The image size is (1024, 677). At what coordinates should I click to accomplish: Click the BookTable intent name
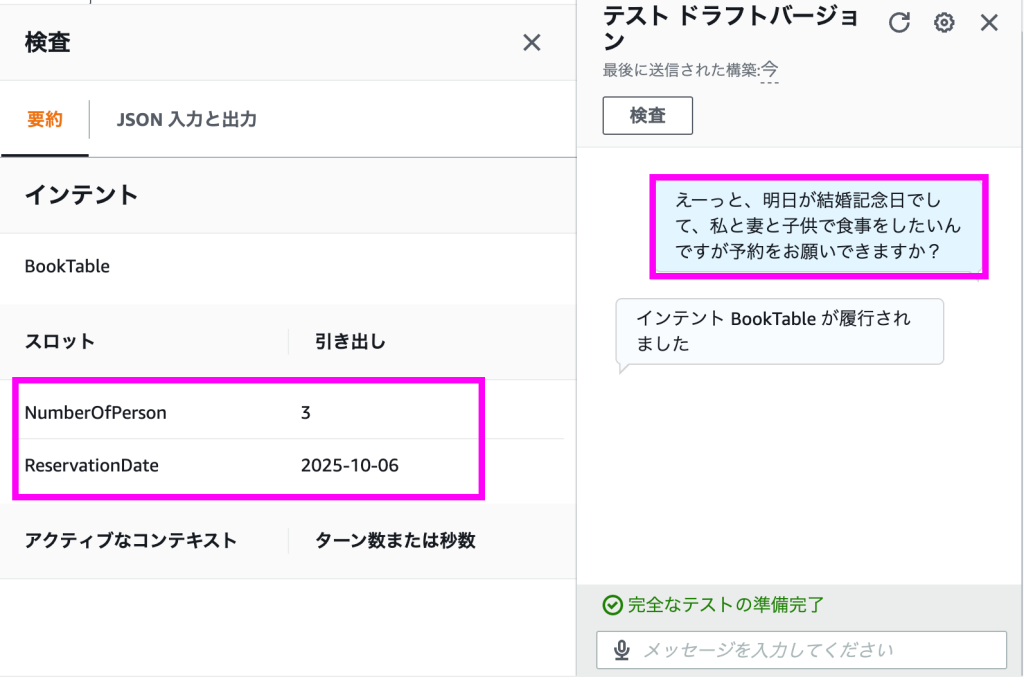pyautogui.click(x=67, y=266)
